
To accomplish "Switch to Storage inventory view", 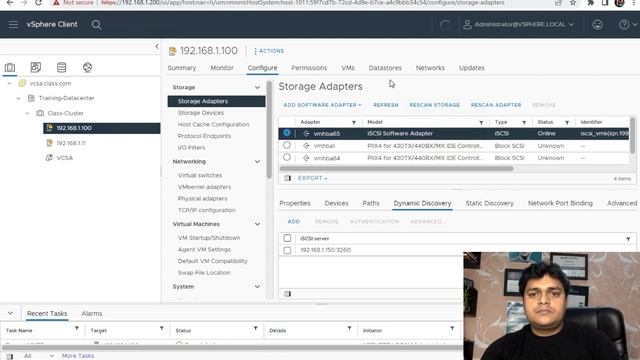I will click(x=61, y=67).
